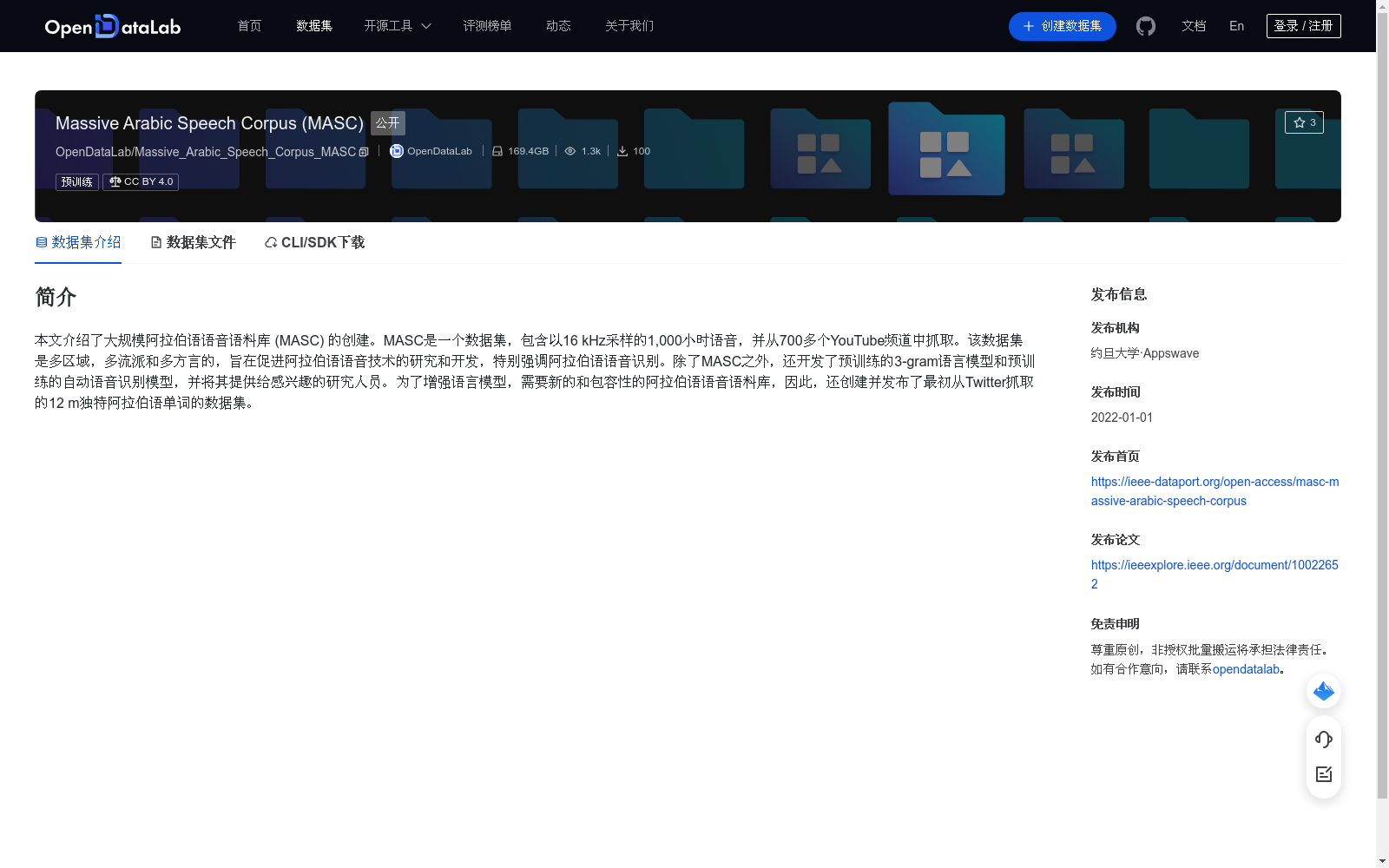The width and height of the screenshot is (1389, 868).
Task: Navigate to 评测榜单 in the top menu
Action: click(x=487, y=26)
